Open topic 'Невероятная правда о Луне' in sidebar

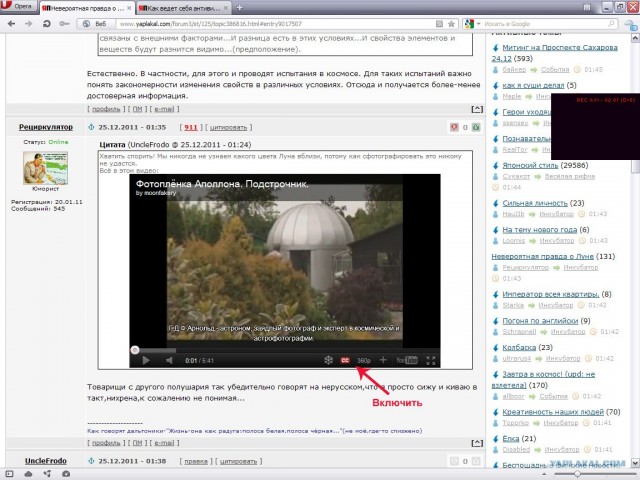click(542, 256)
